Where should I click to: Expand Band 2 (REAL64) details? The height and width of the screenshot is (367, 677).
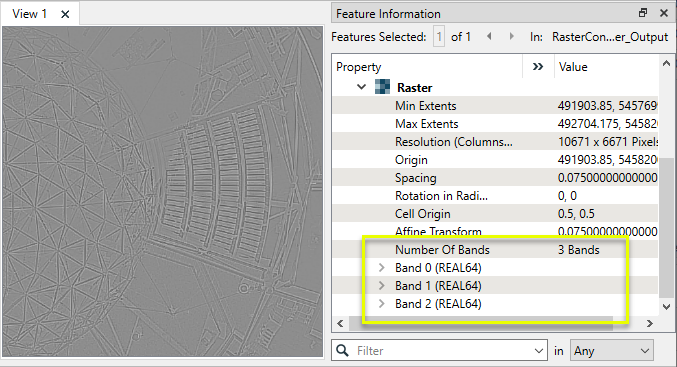[x=381, y=304]
